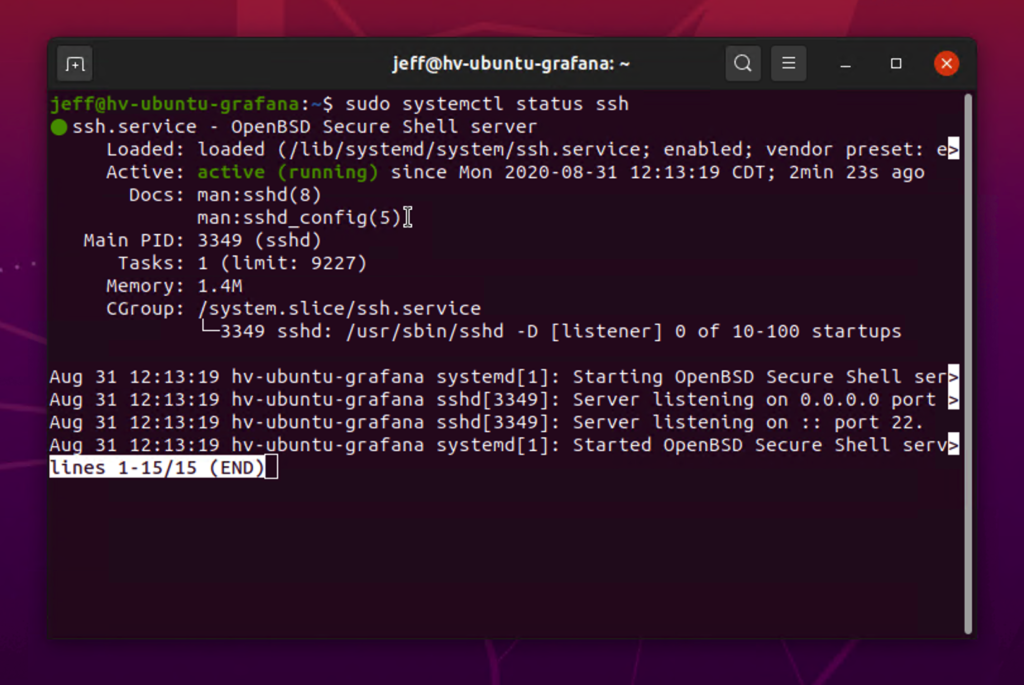
Task: Click the 'Main PID: 3349 (sshd)' line
Action: coord(202,240)
